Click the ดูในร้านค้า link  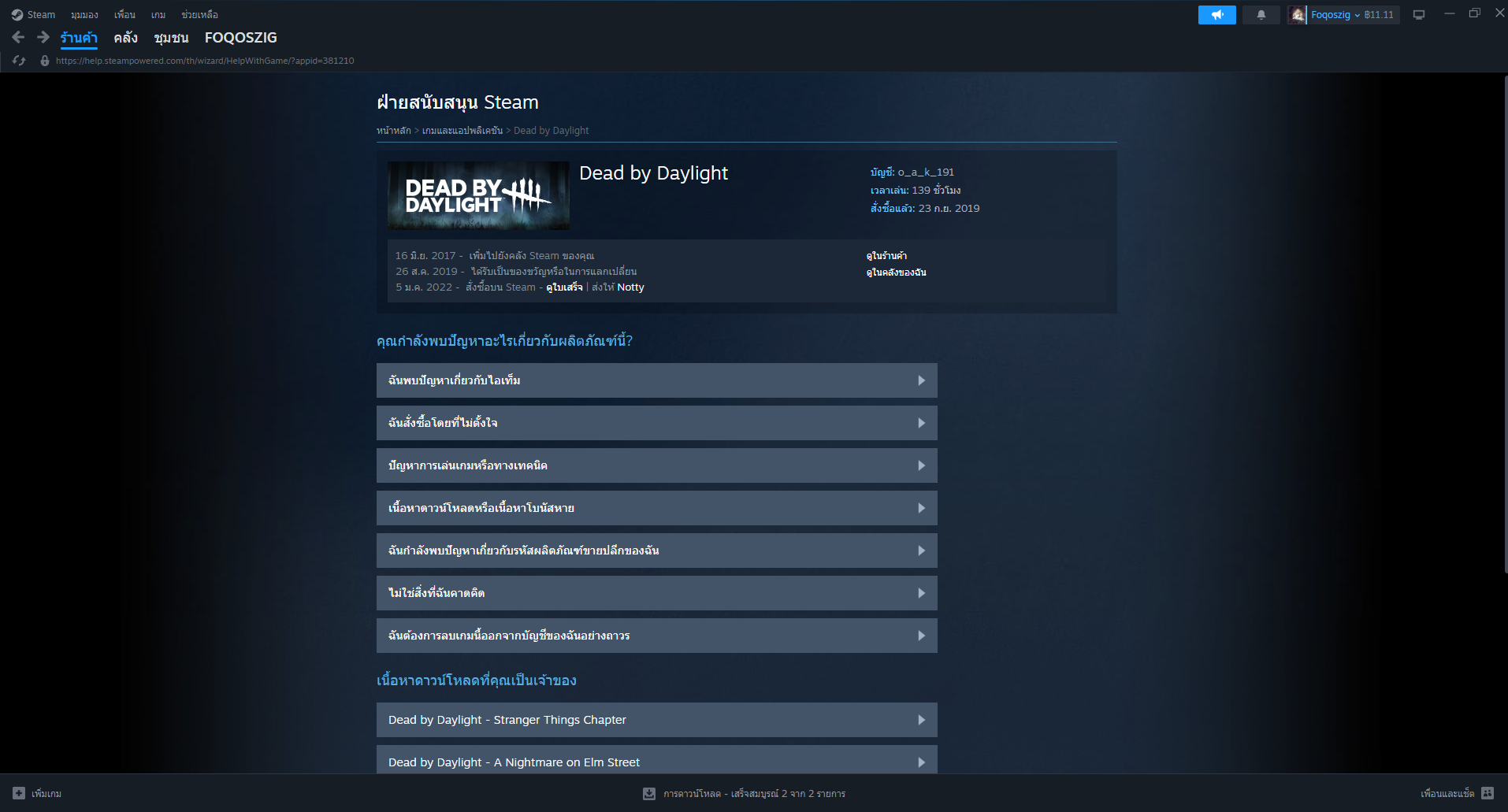[886, 256]
